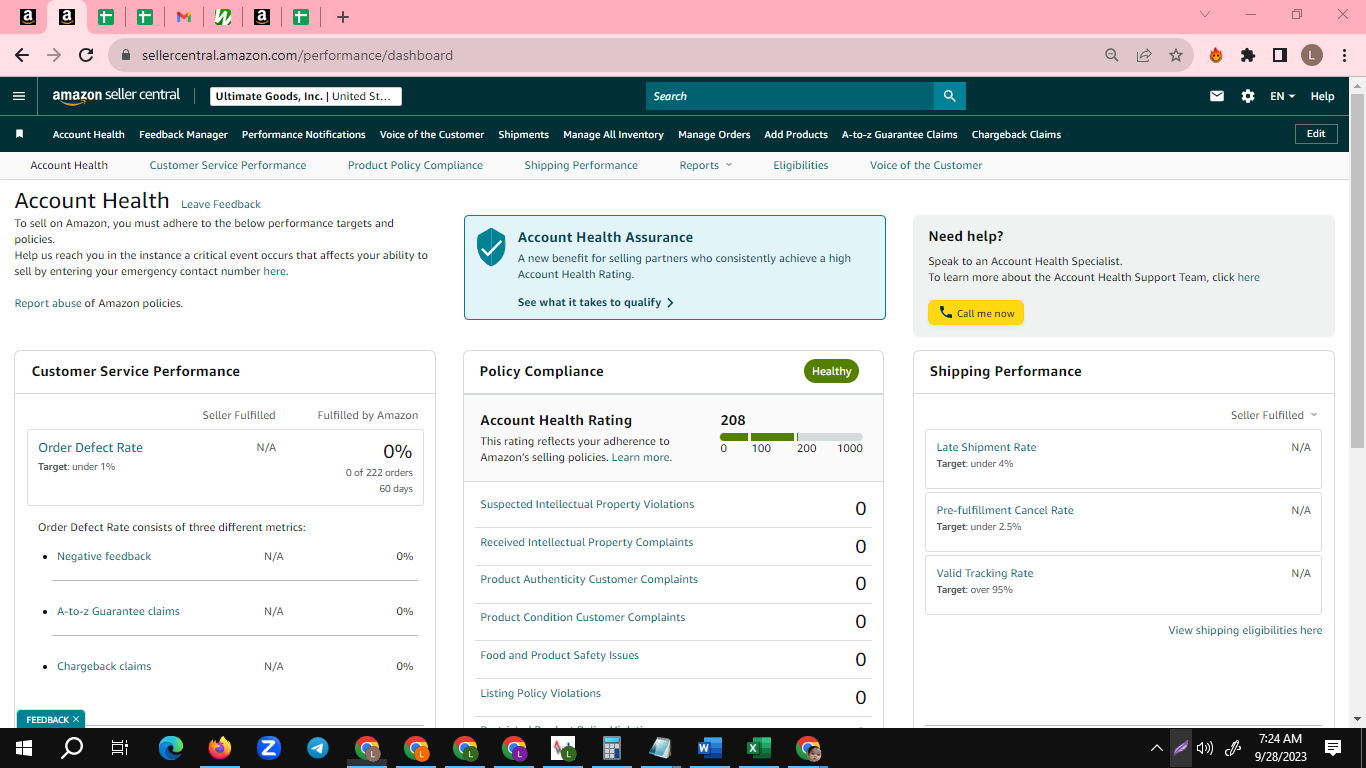Switch to the Gmail browser tab

[183, 17]
